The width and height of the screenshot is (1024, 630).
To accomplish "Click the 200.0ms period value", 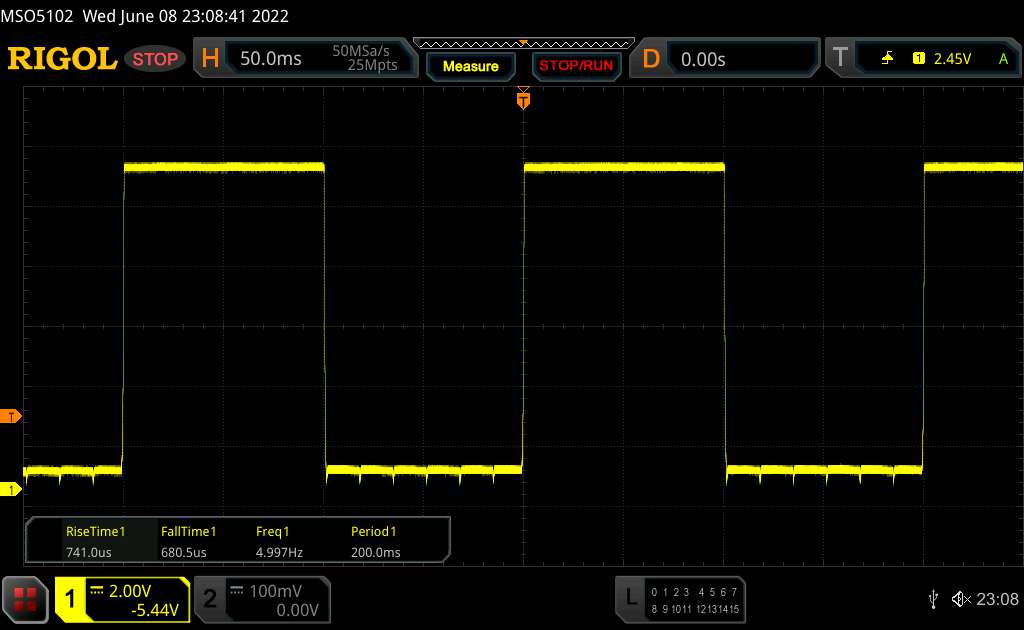I will click(376, 552).
